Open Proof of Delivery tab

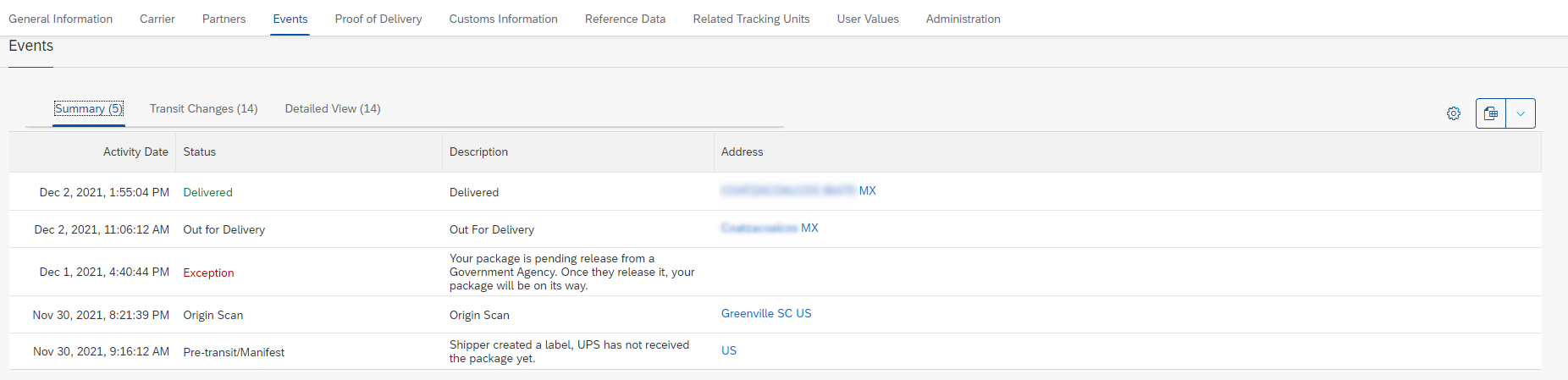point(378,19)
